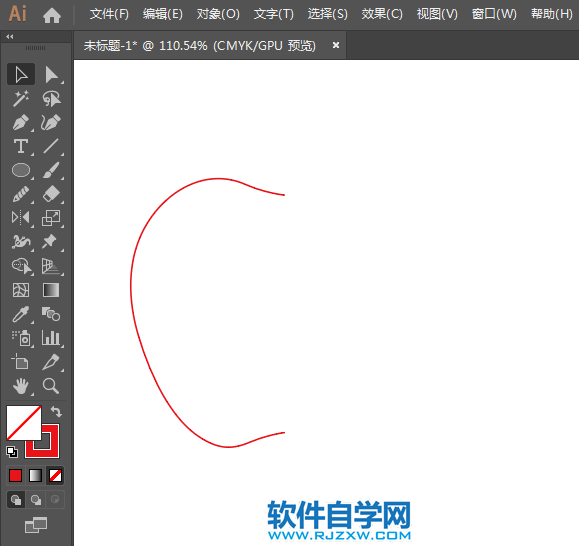Select the Perspective Grid tool
Viewport: 579px width, 546px height.
pos(51,266)
